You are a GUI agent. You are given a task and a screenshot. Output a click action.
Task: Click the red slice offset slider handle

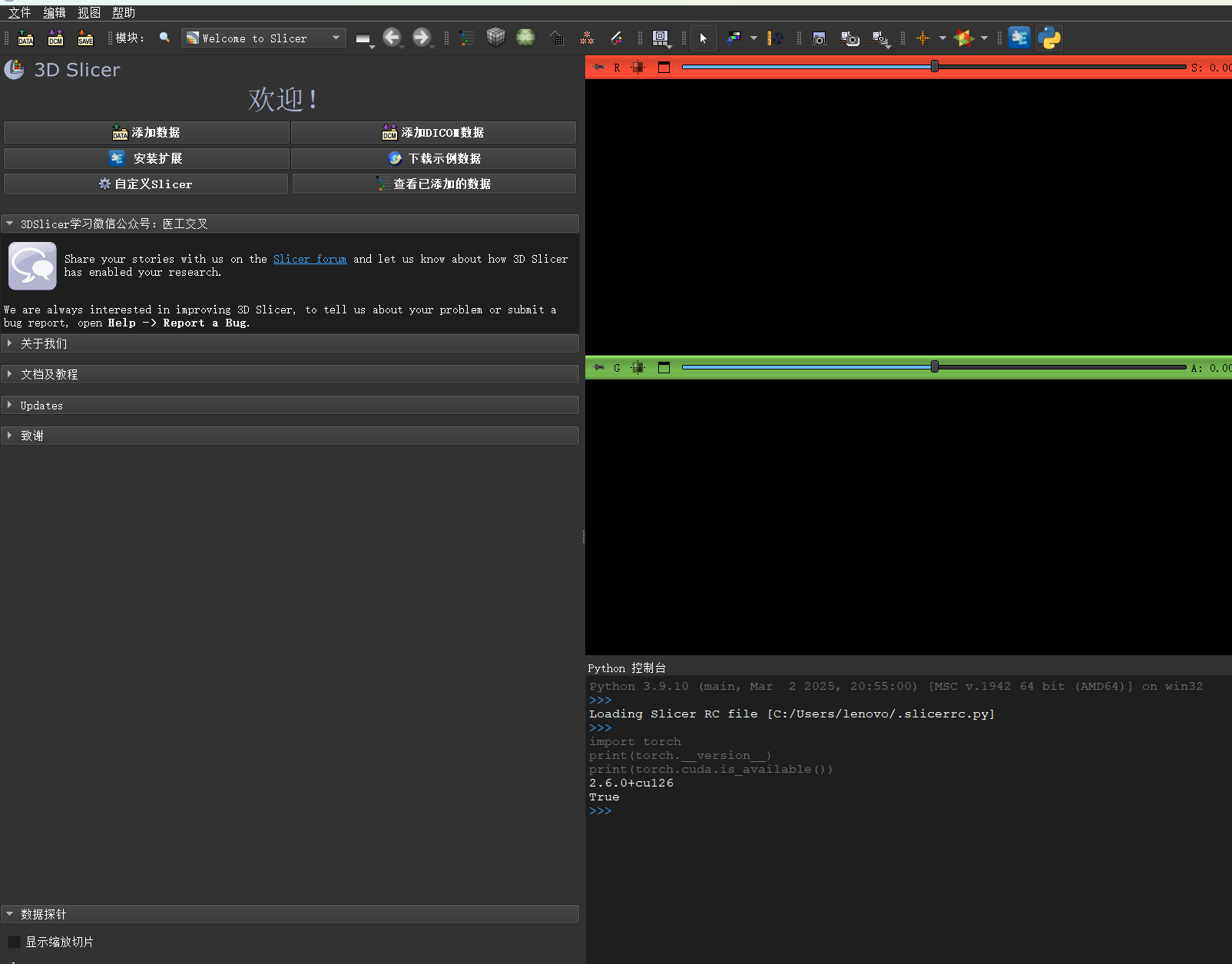point(935,66)
